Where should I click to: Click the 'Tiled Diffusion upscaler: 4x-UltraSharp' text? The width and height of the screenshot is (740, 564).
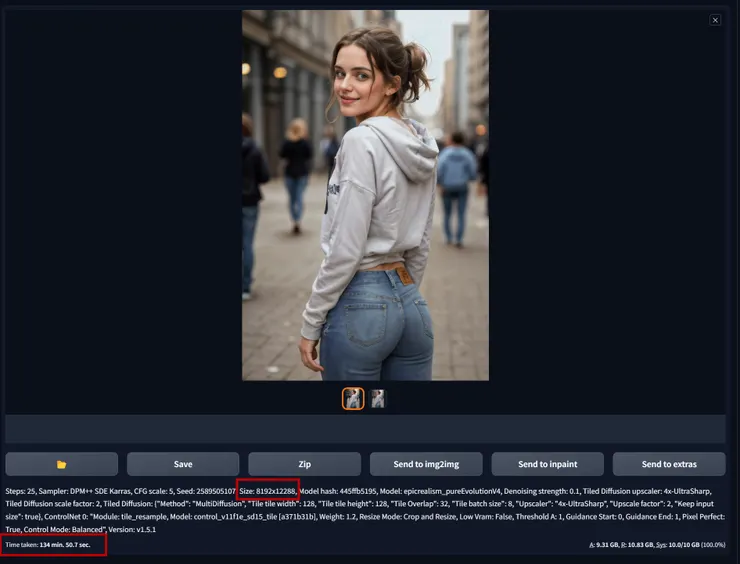[x=646, y=491]
